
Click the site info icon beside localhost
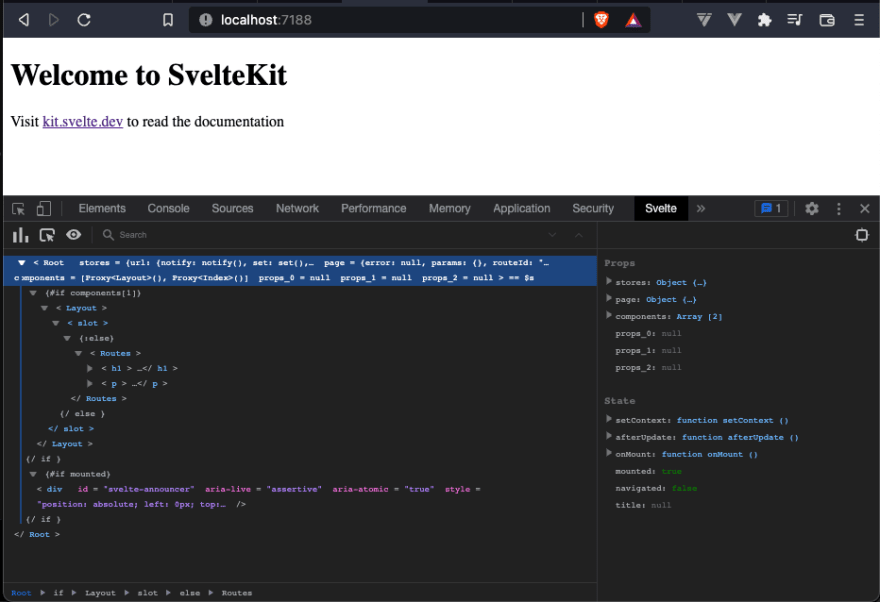(206, 20)
